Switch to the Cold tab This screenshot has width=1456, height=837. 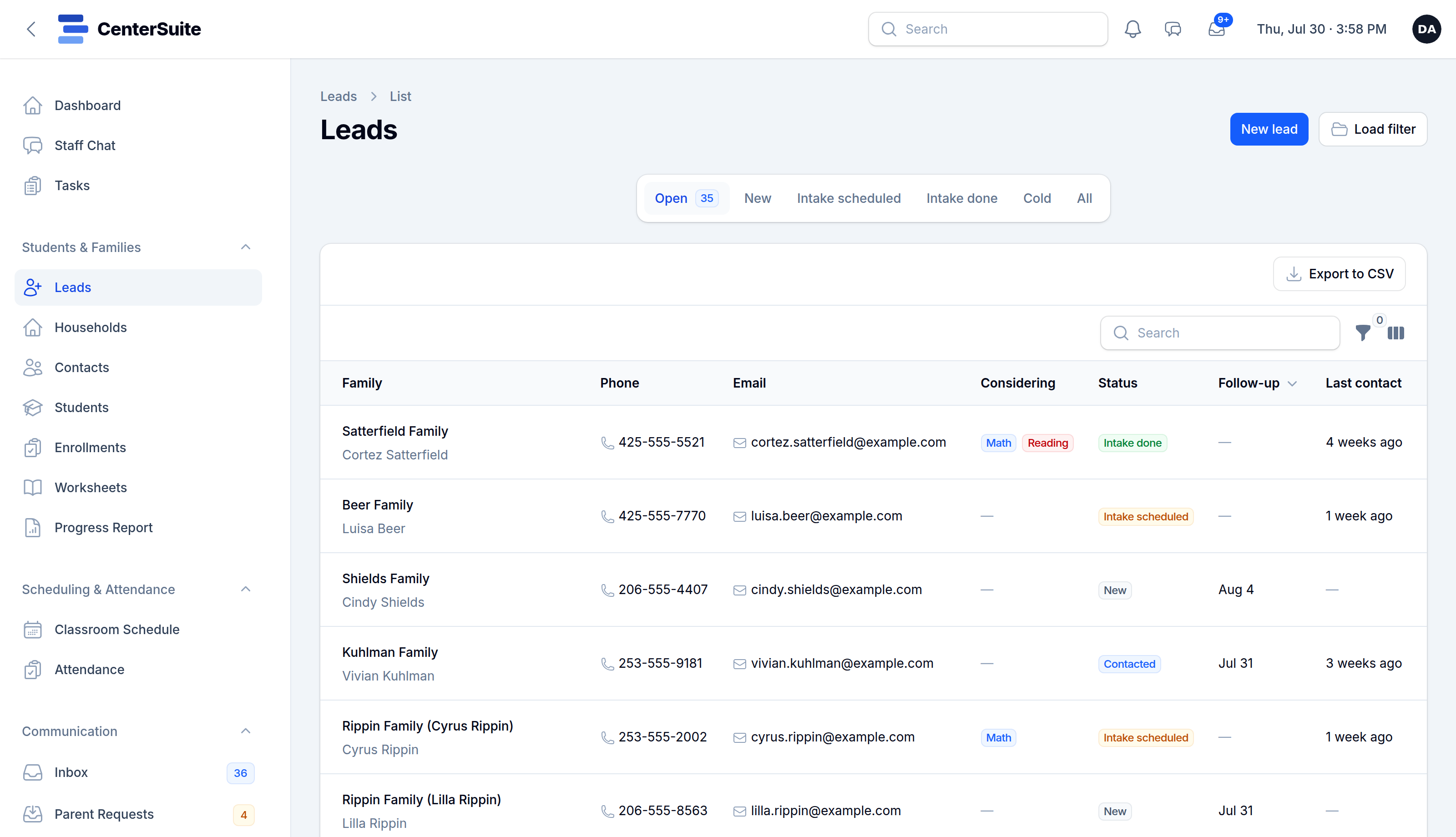pyautogui.click(x=1037, y=198)
